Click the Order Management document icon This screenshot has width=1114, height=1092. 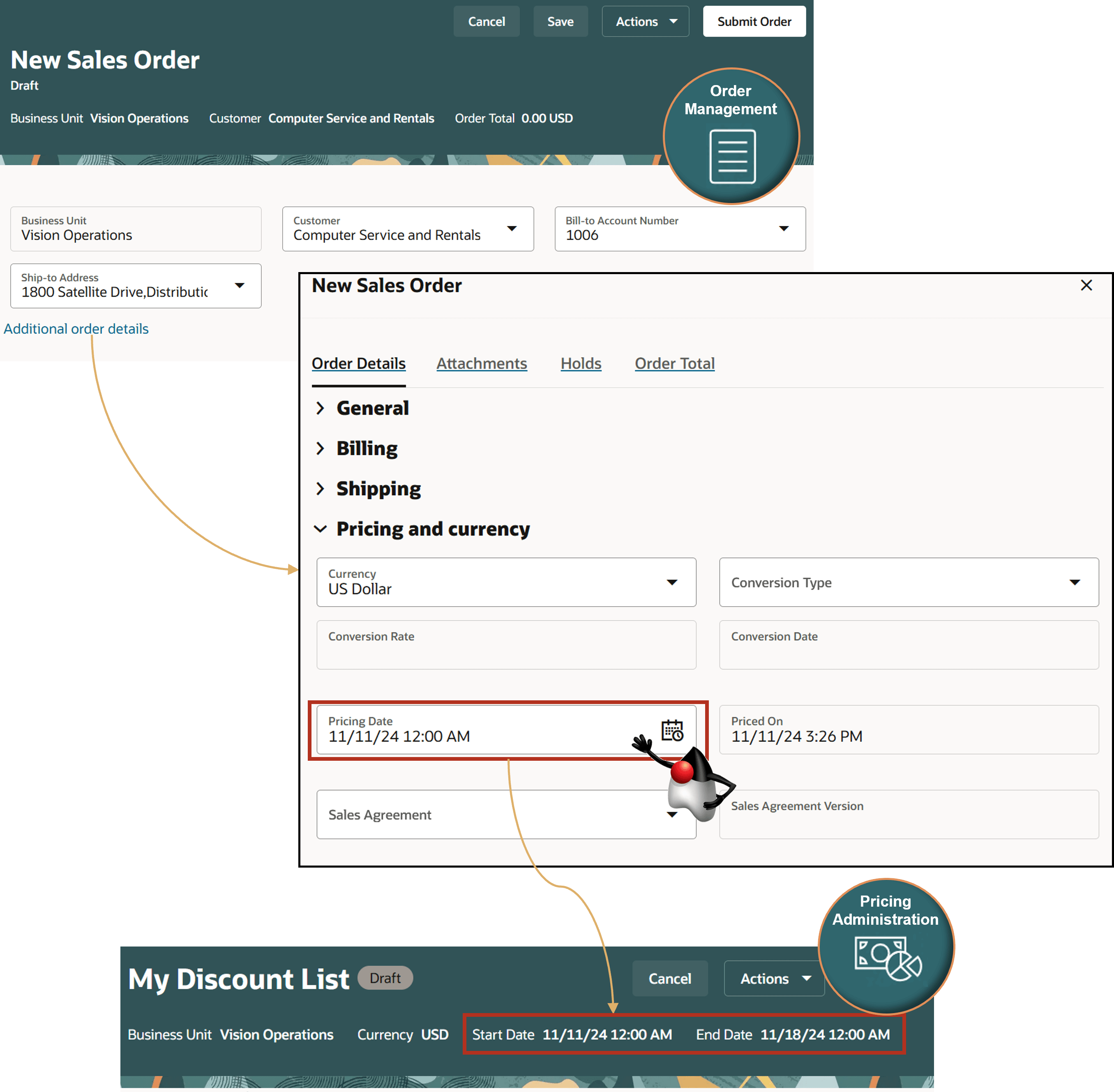tap(732, 156)
